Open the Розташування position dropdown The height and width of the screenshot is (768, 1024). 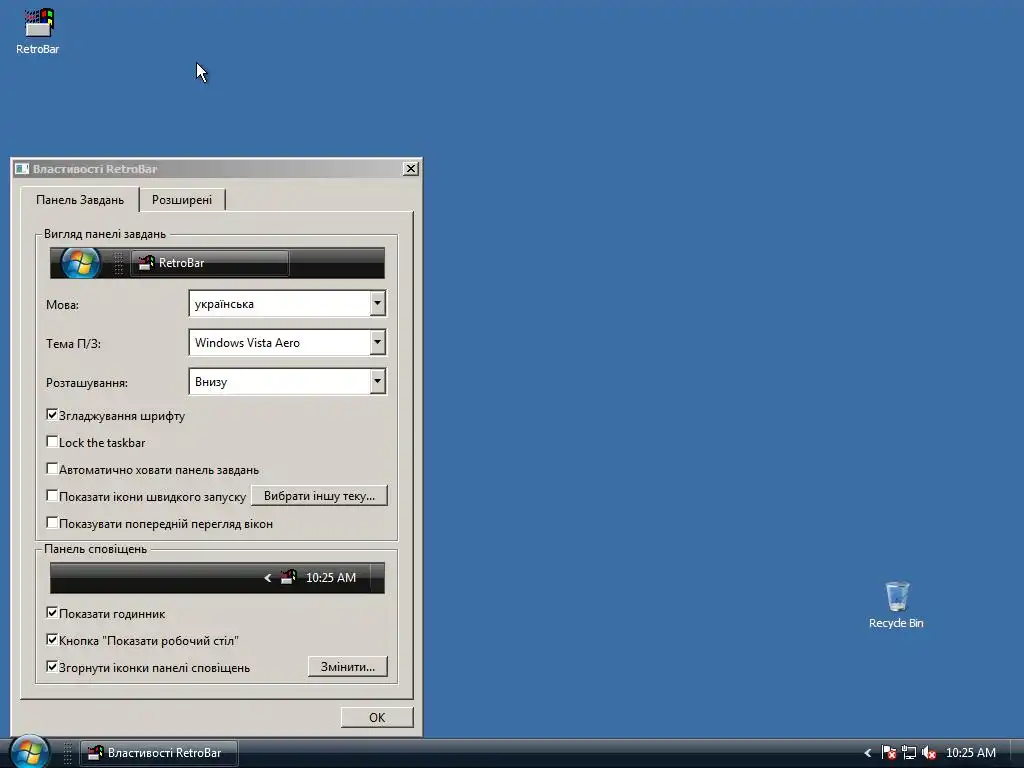click(x=377, y=382)
